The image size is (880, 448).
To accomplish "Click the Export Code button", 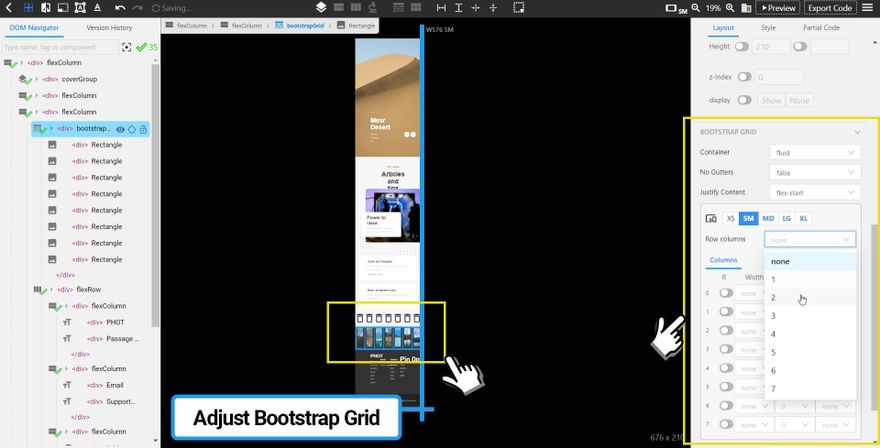I will click(829, 8).
